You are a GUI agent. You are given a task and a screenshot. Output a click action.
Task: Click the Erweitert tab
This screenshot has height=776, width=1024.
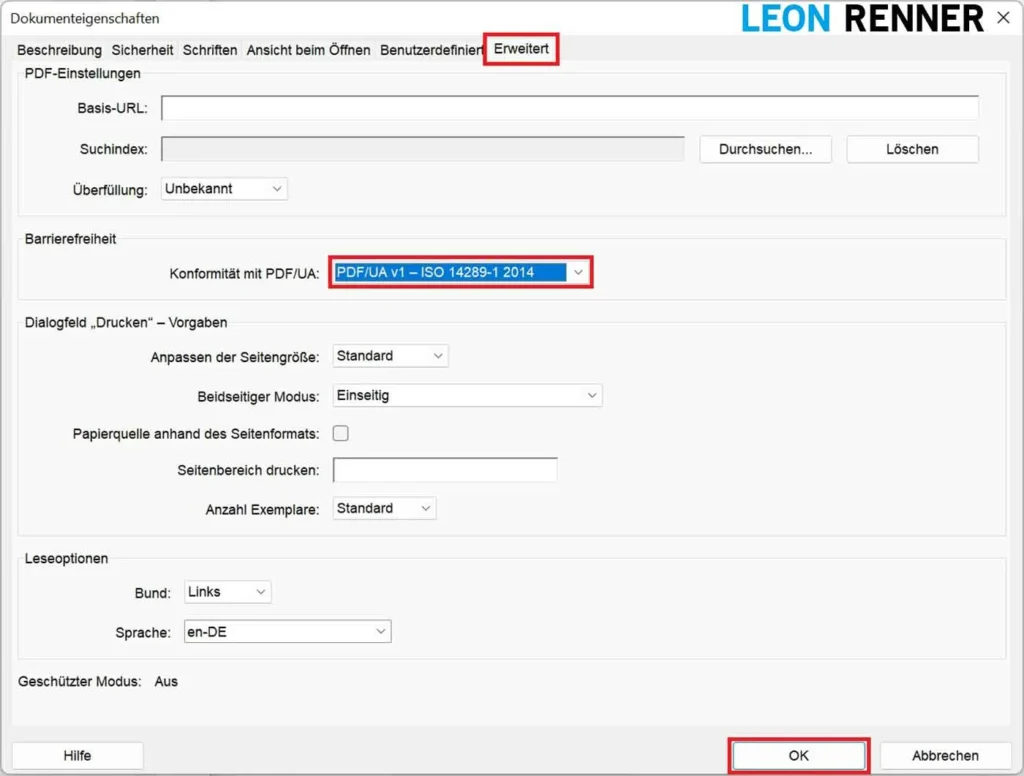click(521, 49)
